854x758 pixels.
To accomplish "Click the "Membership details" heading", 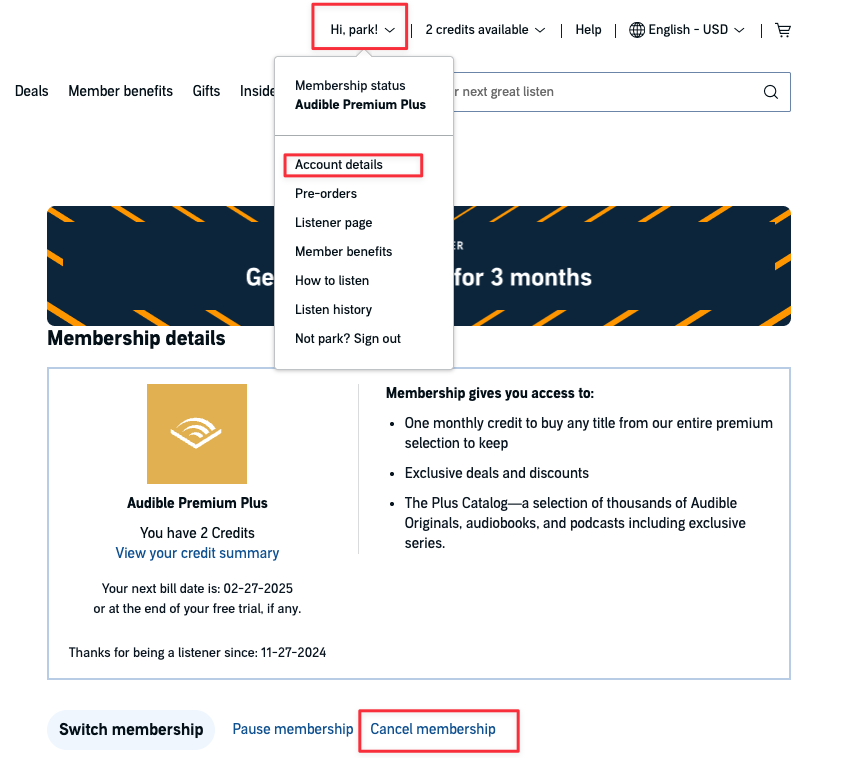I will (x=136, y=338).
